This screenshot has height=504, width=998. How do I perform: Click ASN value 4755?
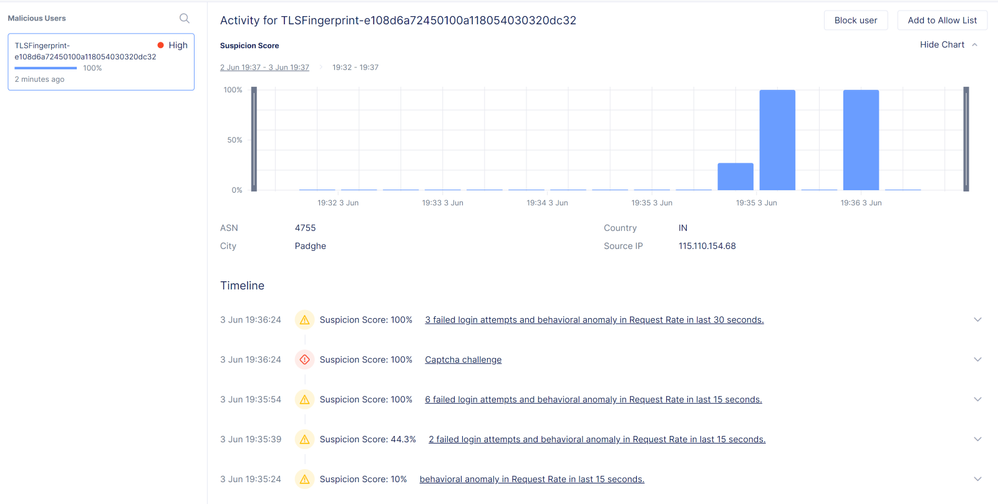point(305,228)
